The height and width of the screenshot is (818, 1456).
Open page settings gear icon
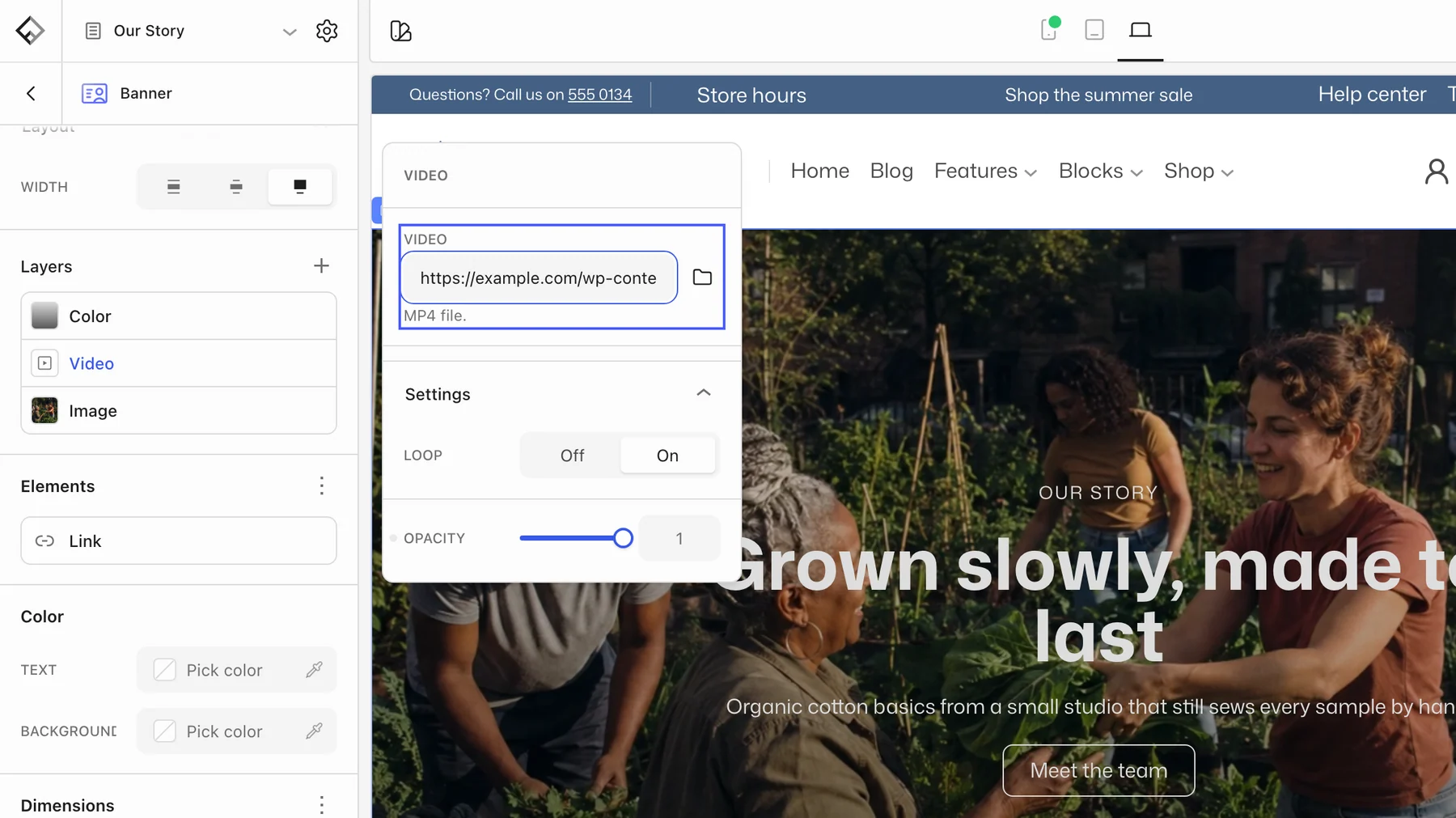pos(327,31)
